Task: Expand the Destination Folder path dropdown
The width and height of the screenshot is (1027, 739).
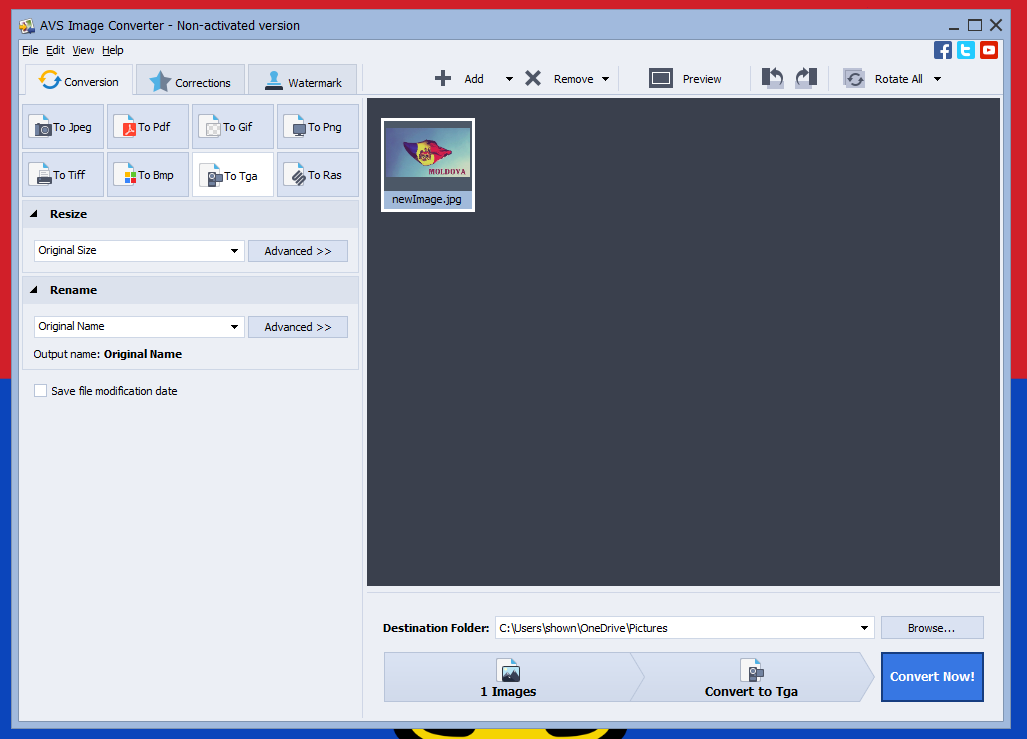Action: 864,628
